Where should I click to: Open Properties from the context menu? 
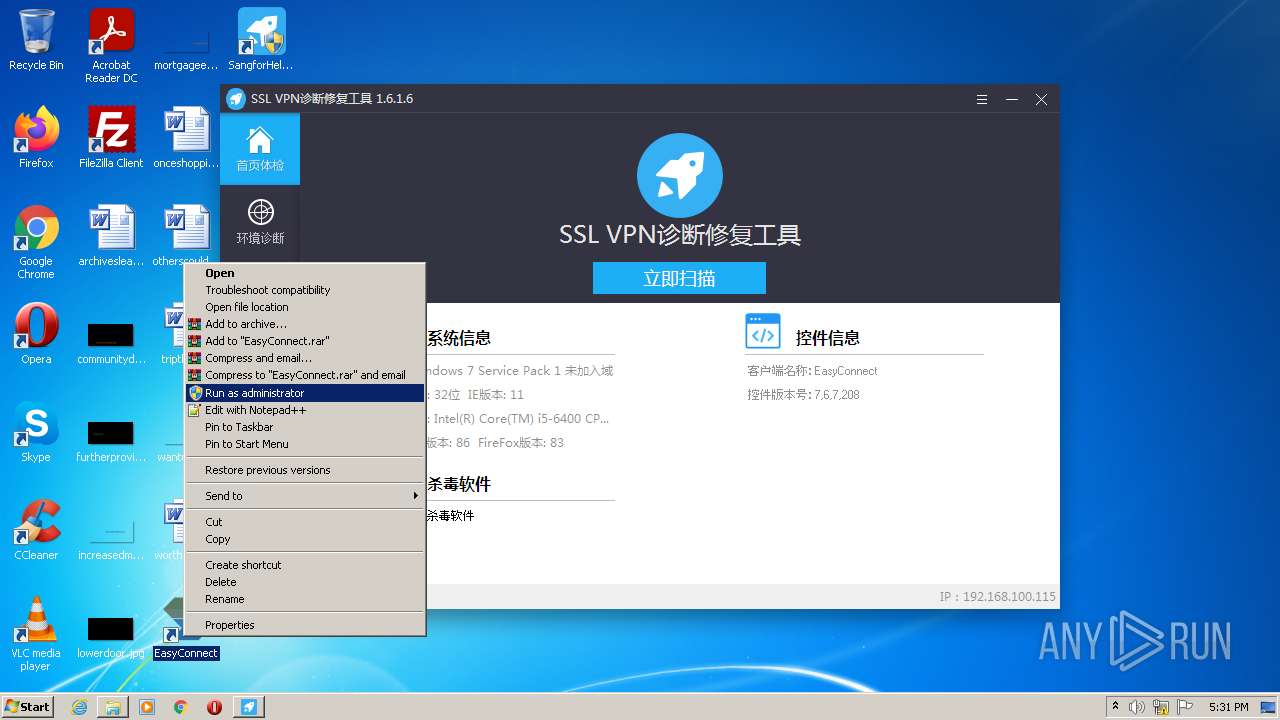tap(305, 625)
